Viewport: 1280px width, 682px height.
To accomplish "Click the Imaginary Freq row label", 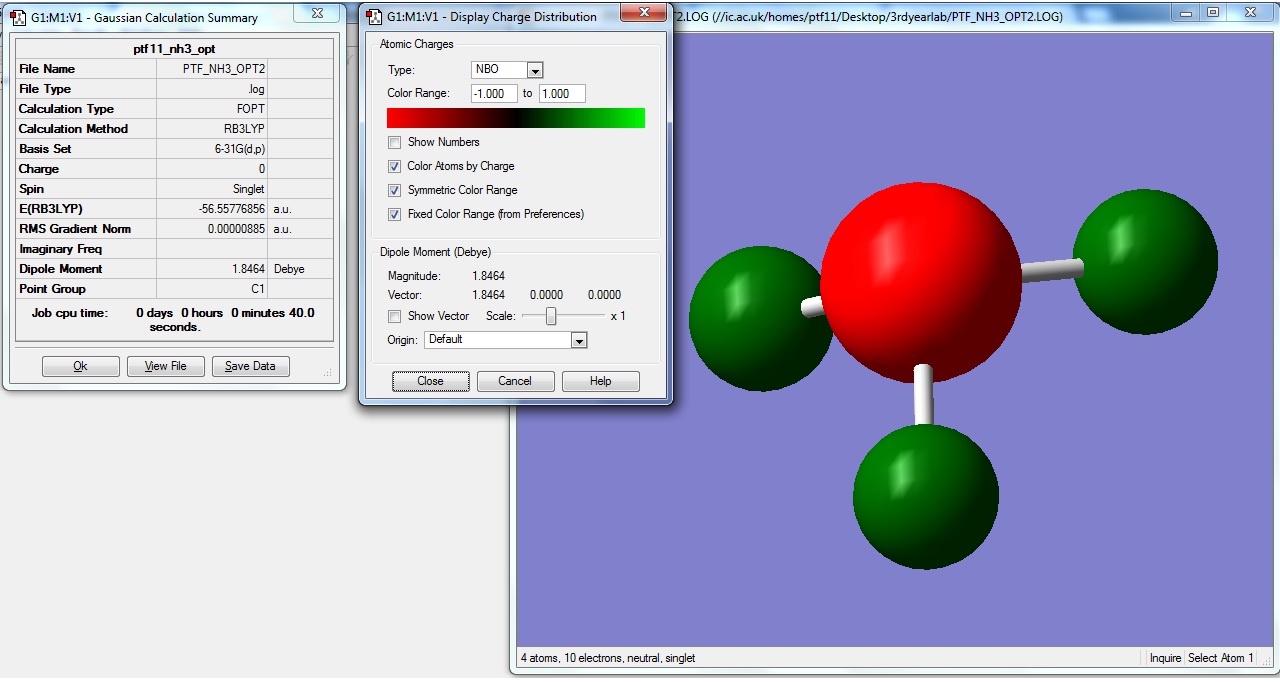I will pyautogui.click(x=60, y=249).
